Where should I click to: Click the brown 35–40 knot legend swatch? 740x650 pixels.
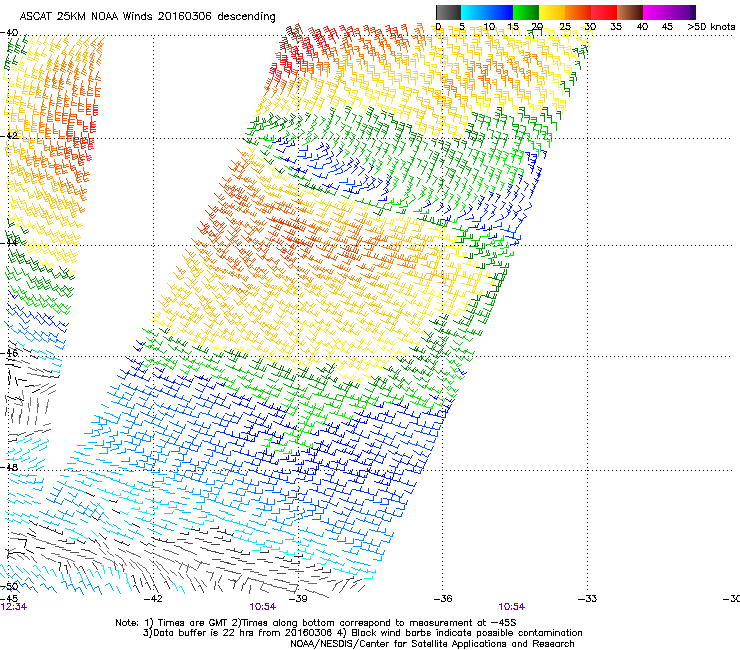click(x=630, y=12)
